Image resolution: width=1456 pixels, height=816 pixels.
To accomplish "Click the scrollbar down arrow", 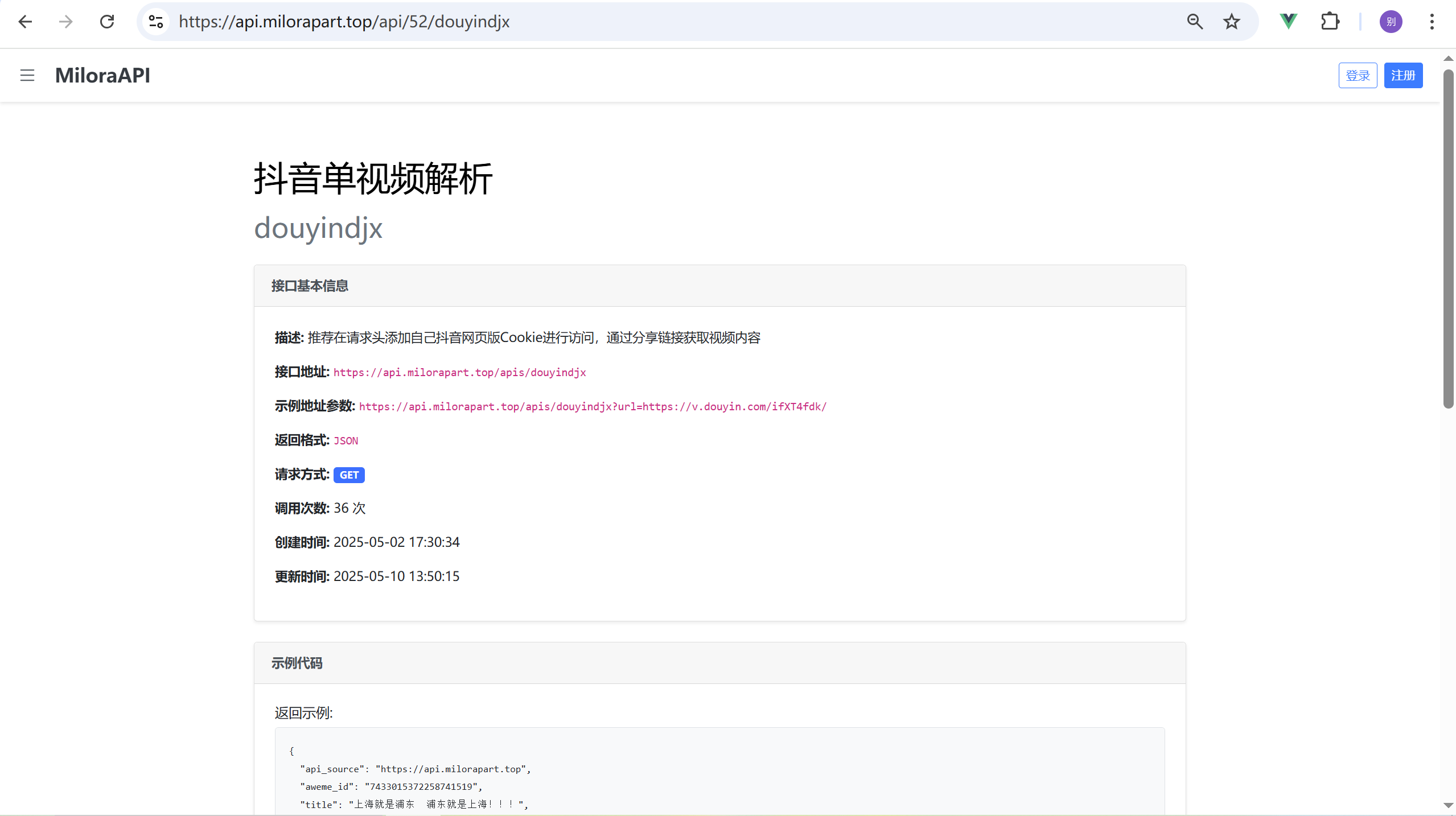I will (1448, 805).
